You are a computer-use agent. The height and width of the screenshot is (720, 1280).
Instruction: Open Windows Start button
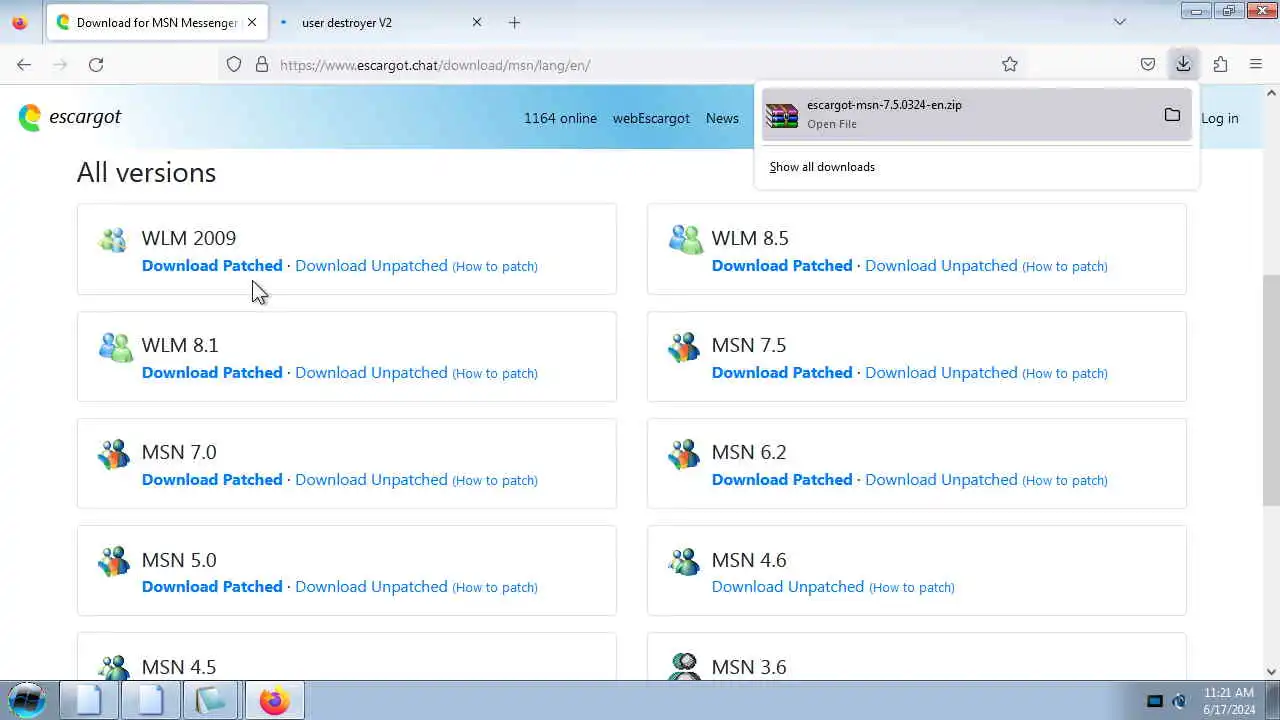(27, 700)
